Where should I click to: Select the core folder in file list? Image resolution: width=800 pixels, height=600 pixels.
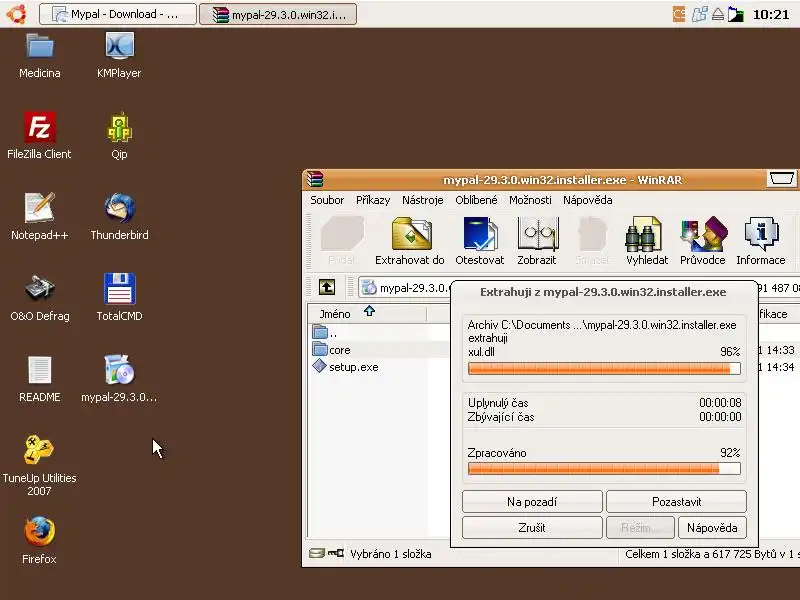[x=332, y=350]
